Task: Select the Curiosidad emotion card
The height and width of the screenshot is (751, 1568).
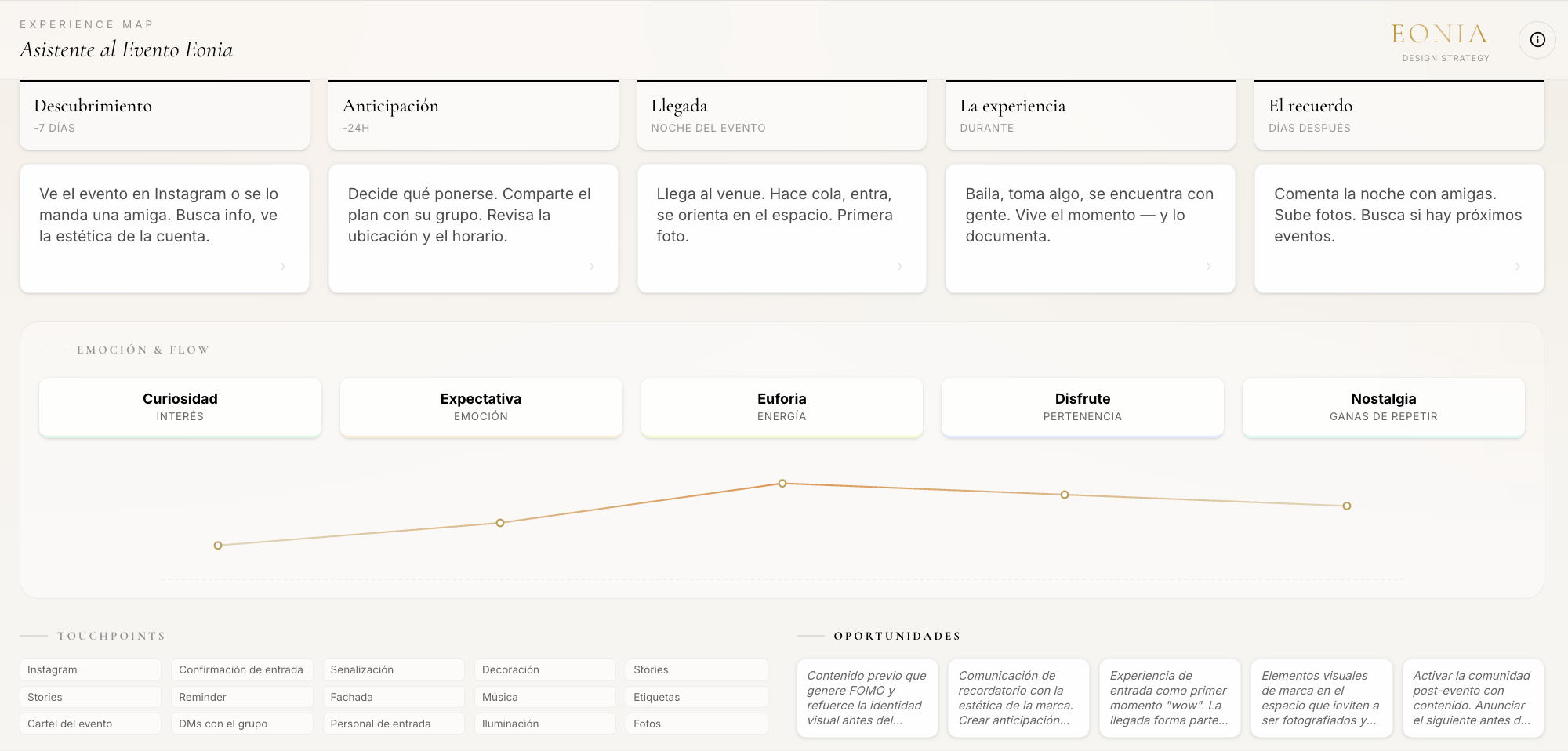Action: 180,408
